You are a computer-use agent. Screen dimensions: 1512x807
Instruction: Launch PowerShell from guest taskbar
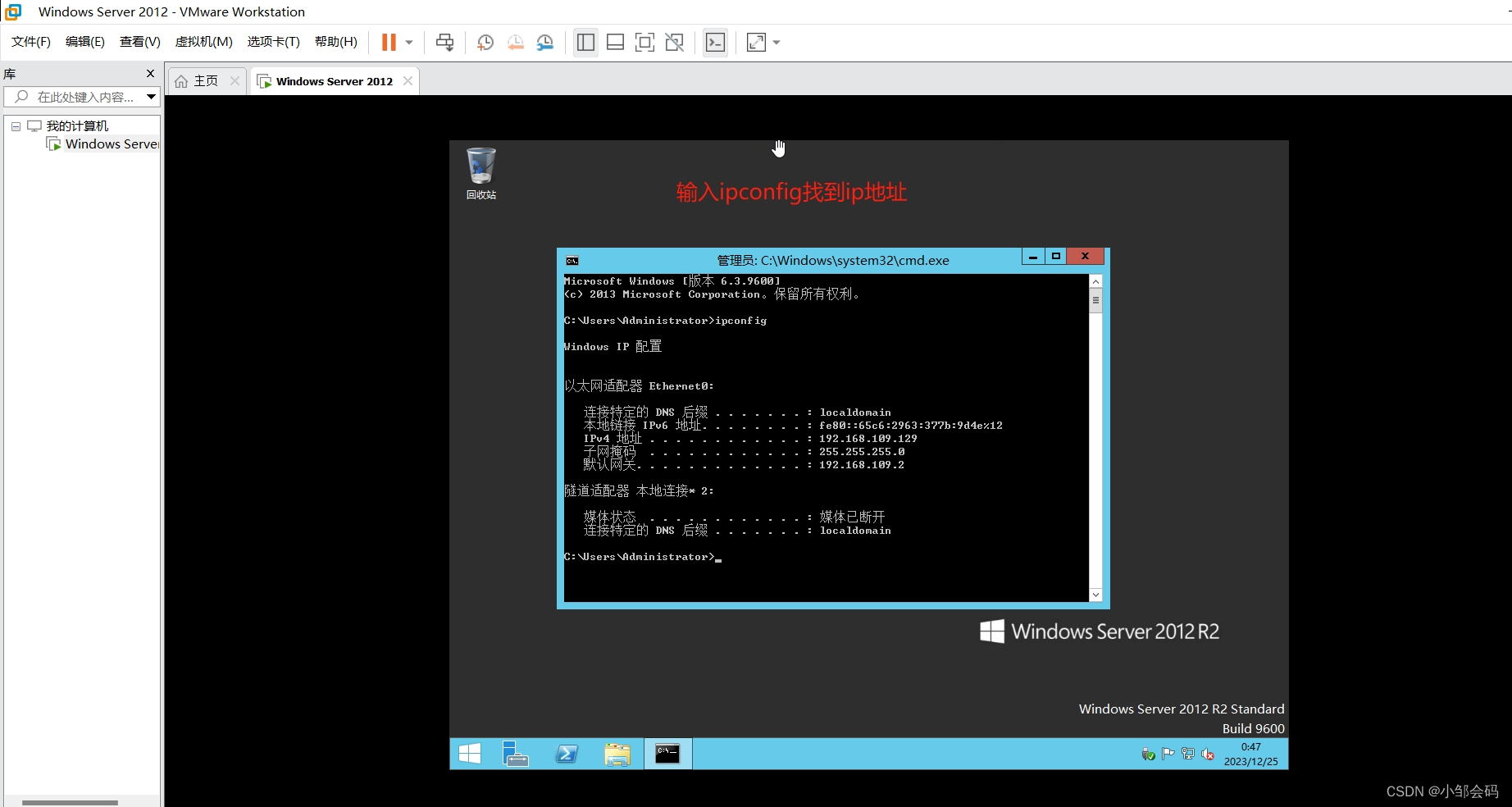coord(567,754)
